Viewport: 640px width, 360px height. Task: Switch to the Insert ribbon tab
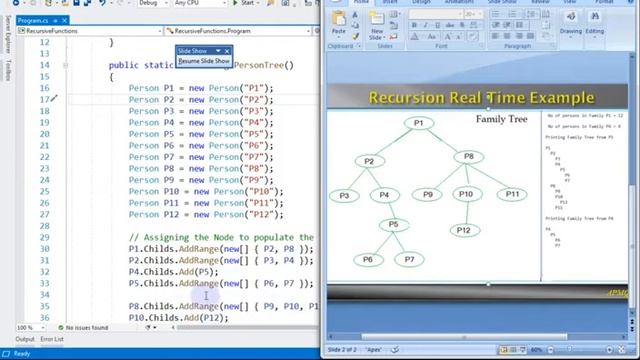click(390, 2)
